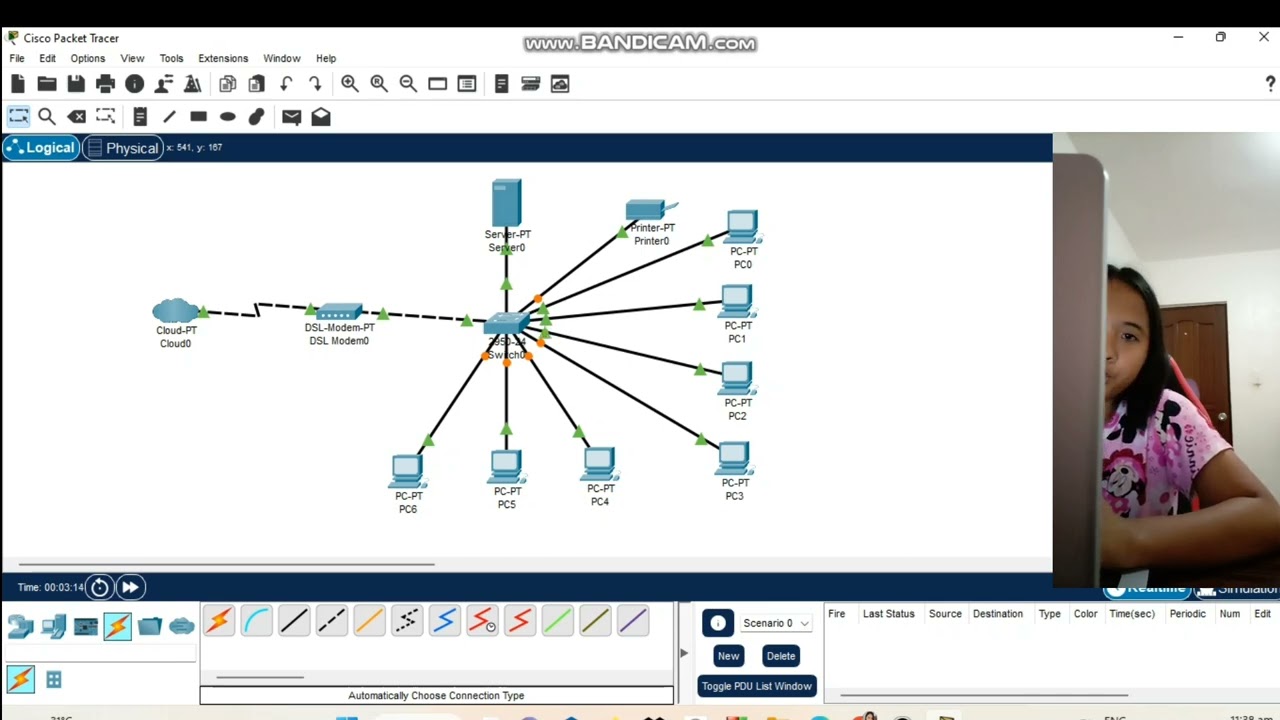
Task: Open the Options menu
Action: [x=88, y=58]
